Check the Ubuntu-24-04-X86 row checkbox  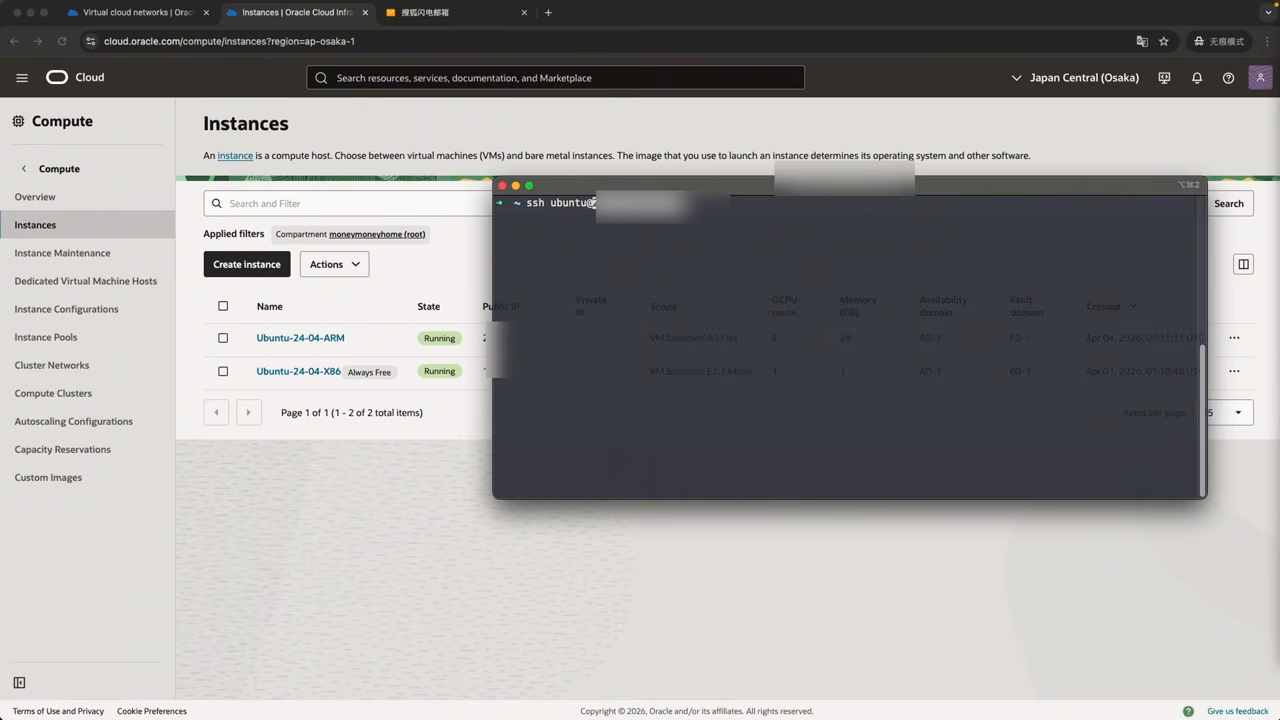[x=223, y=371]
